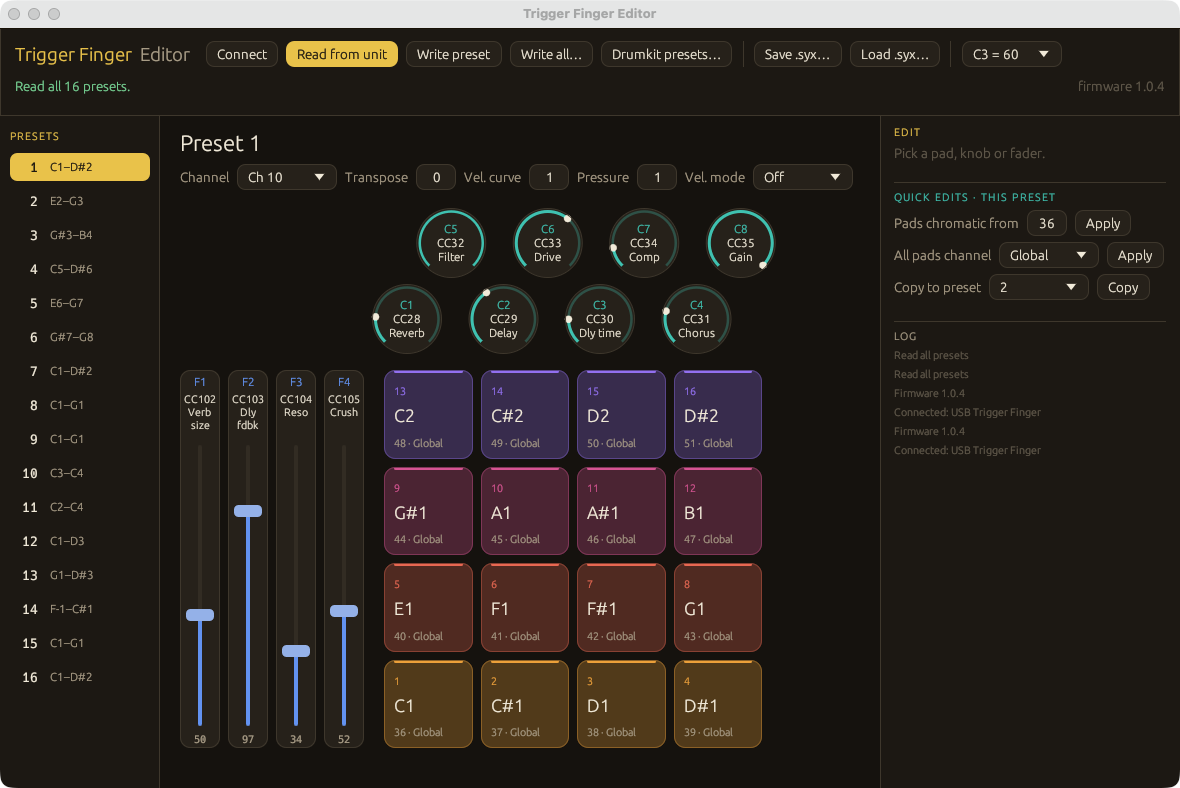This screenshot has width=1180, height=788.
Task: Apply the All pads channel setting
Action: 1135,255
